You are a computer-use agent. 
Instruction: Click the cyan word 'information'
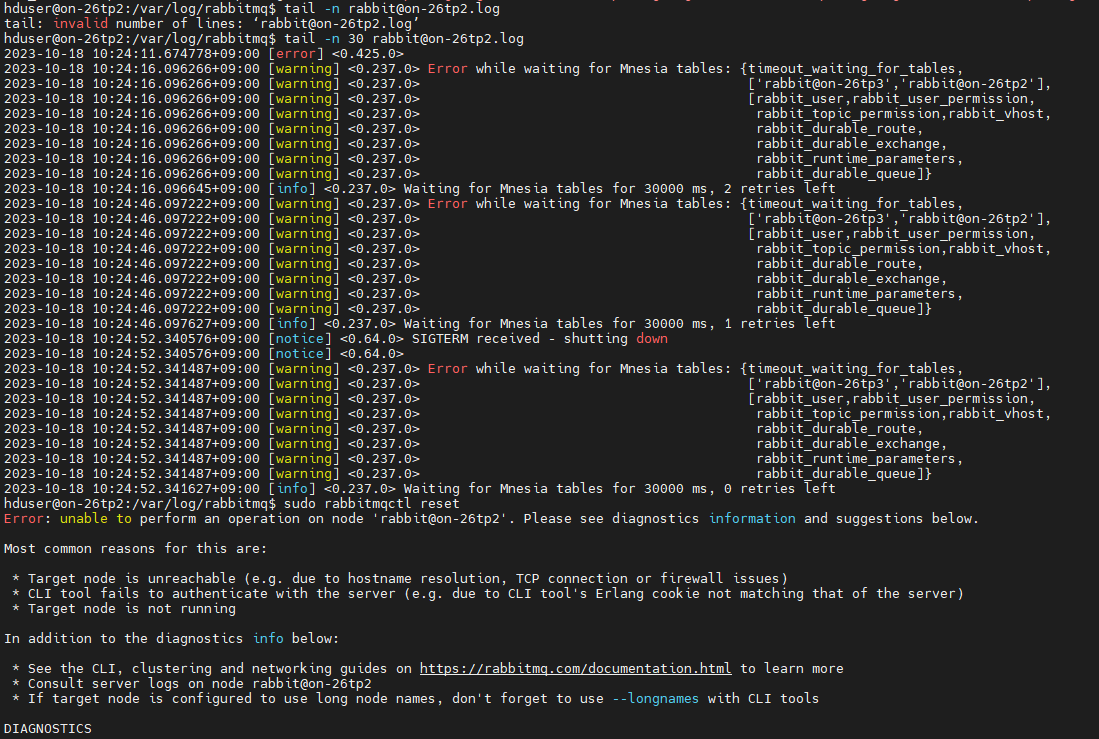pos(752,519)
